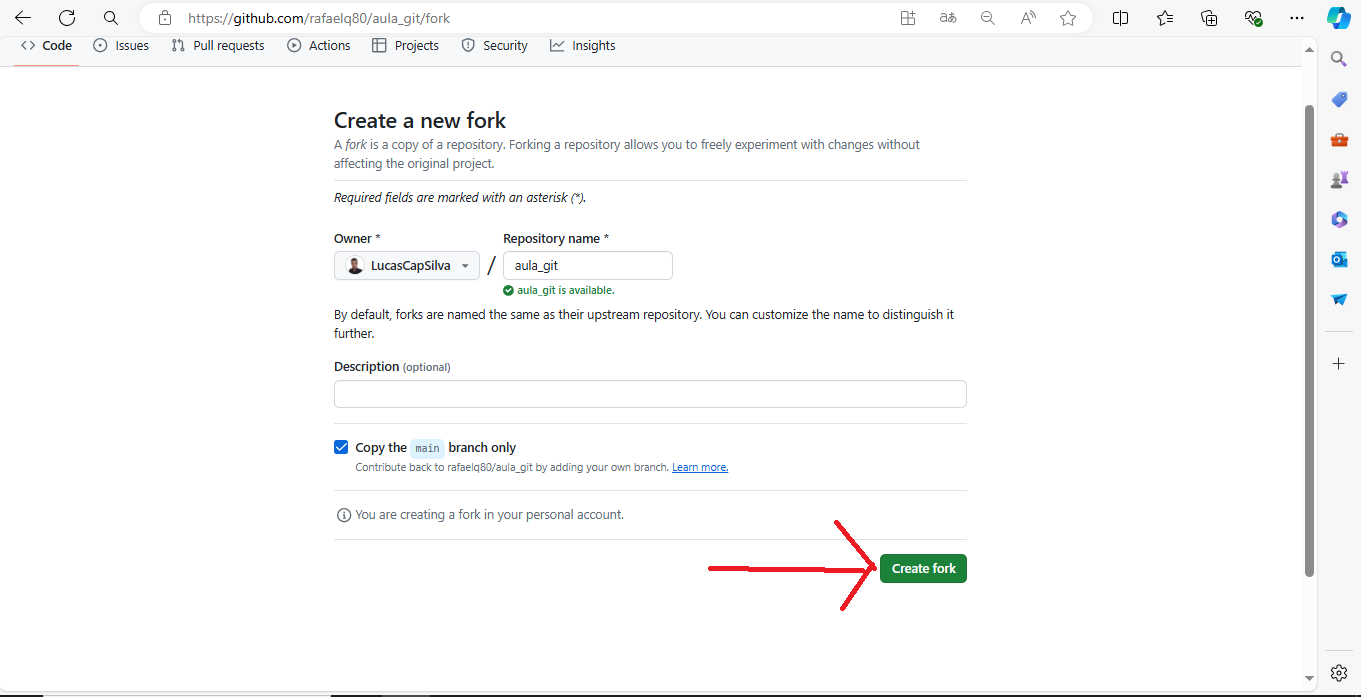
Task: Open the sidebar paper plane Drop icon
Action: 1339,299
